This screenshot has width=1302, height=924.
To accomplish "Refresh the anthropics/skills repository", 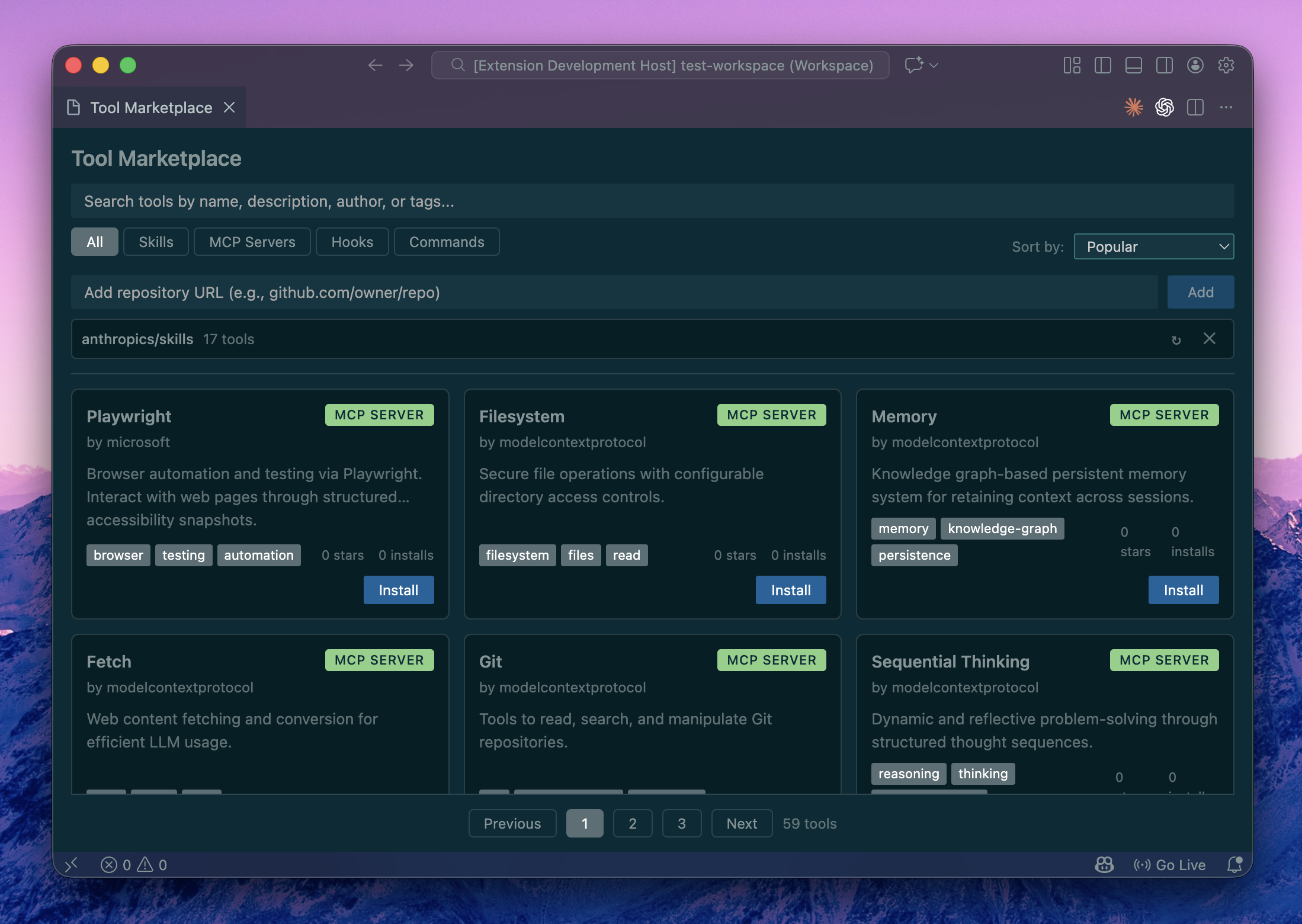I will coord(1176,339).
